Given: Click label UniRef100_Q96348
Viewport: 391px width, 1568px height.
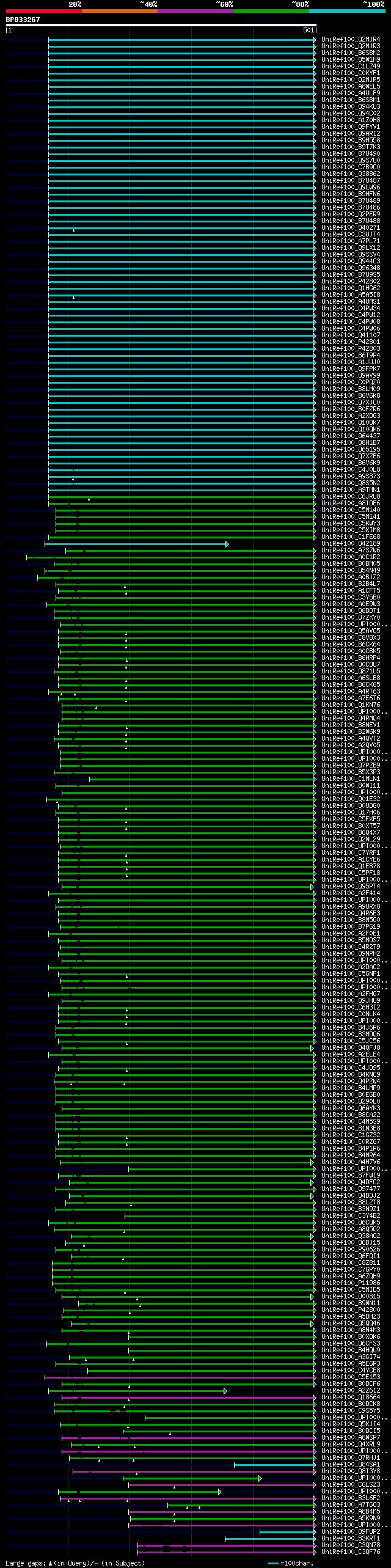Looking at the screenshot, I should point(351,268).
